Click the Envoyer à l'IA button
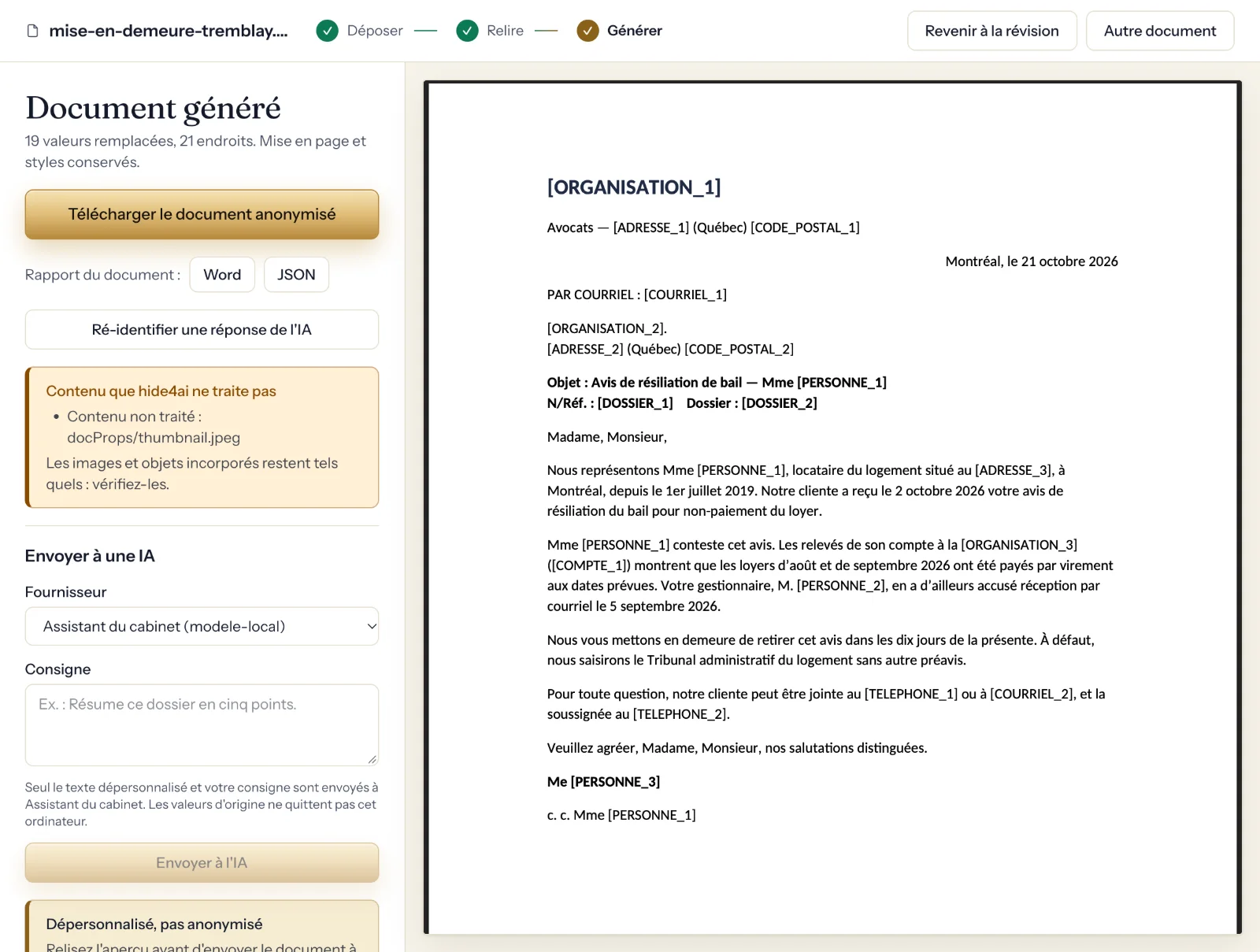 (202, 863)
